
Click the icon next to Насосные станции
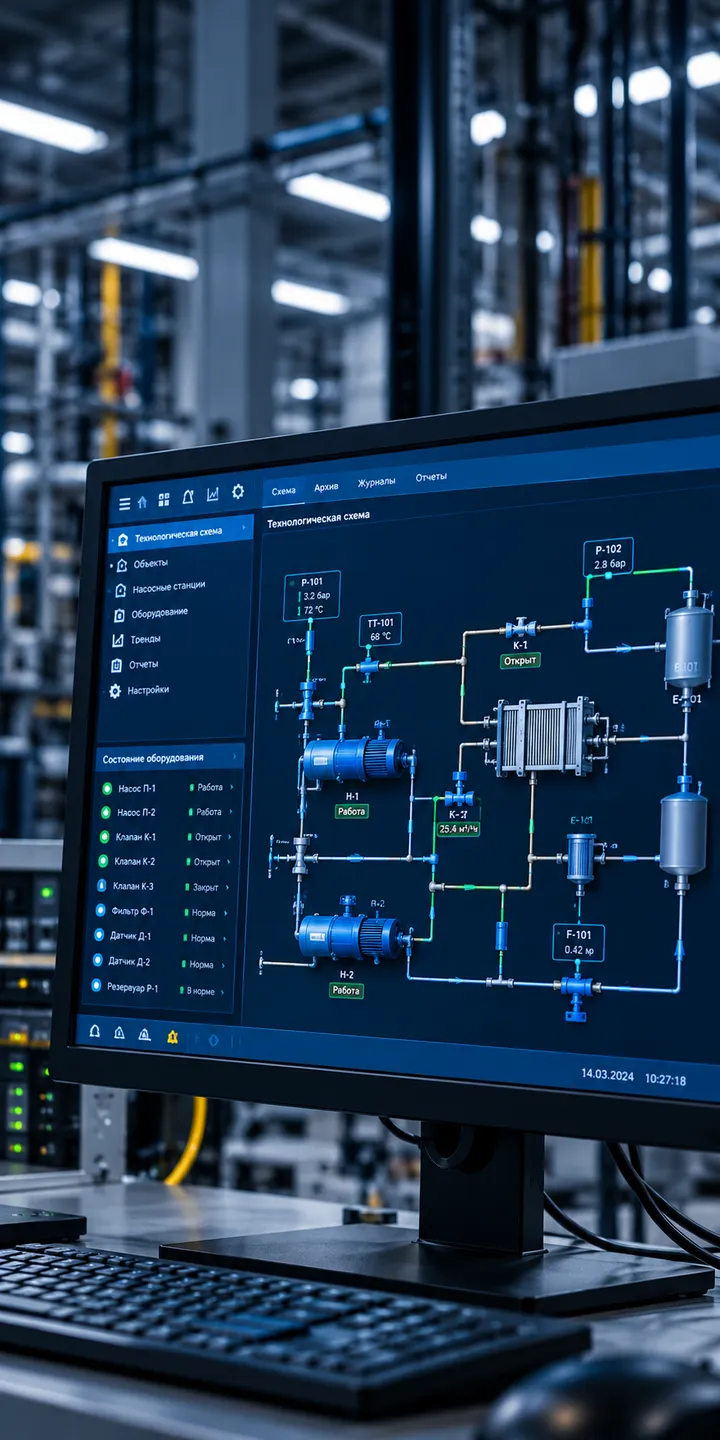tap(121, 590)
